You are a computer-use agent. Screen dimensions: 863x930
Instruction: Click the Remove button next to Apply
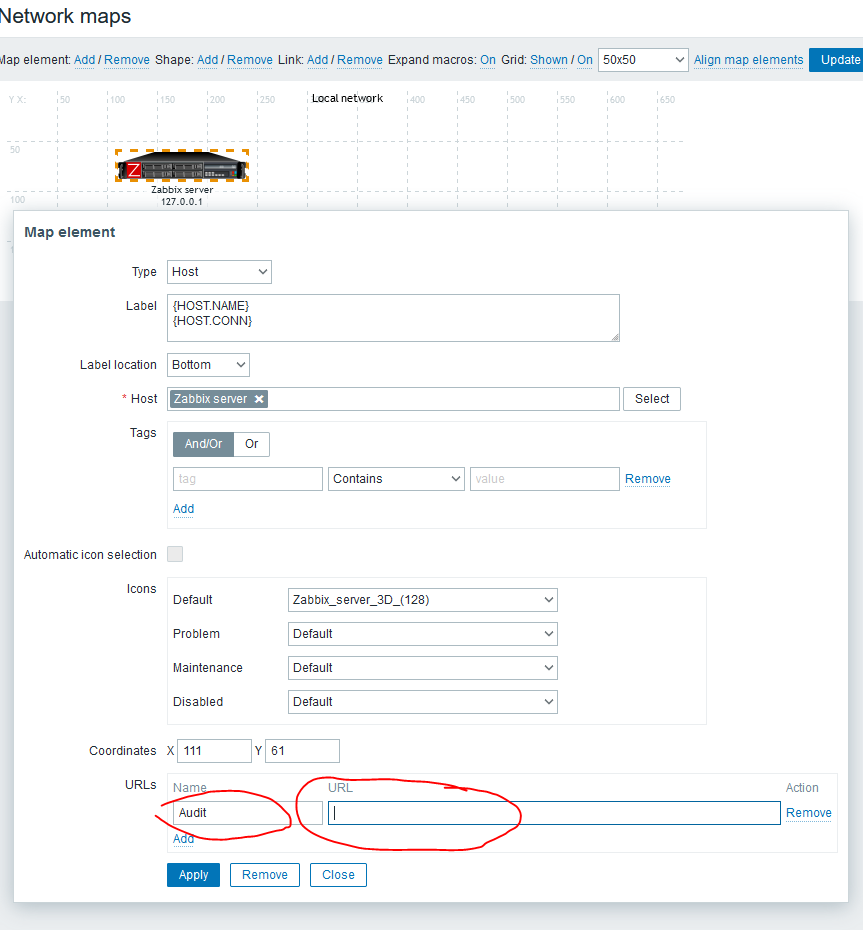point(265,875)
